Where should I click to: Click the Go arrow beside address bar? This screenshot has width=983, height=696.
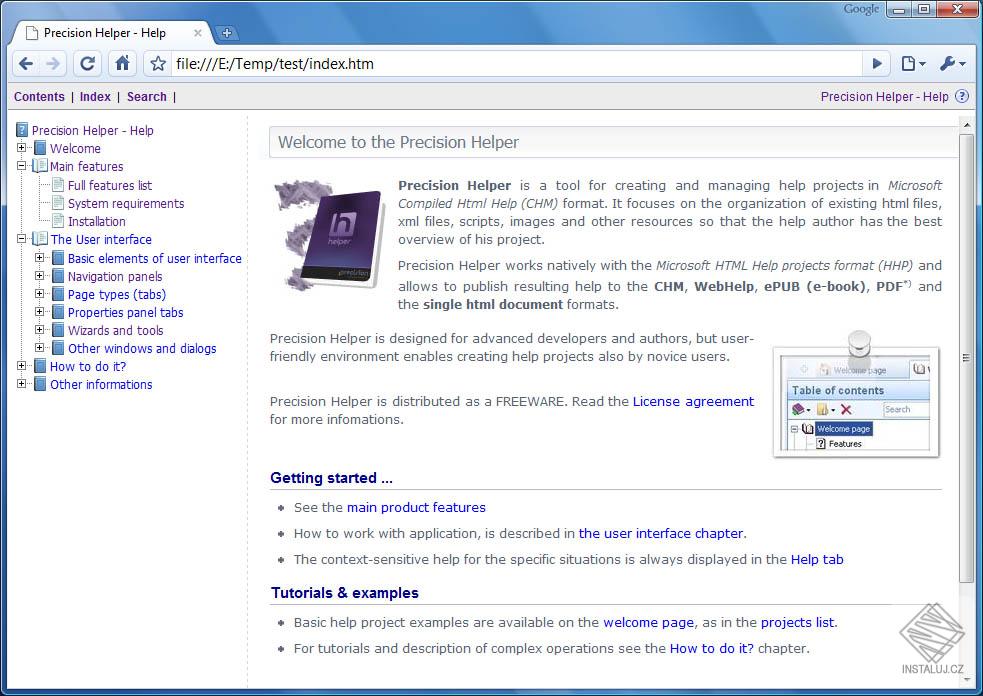point(877,63)
